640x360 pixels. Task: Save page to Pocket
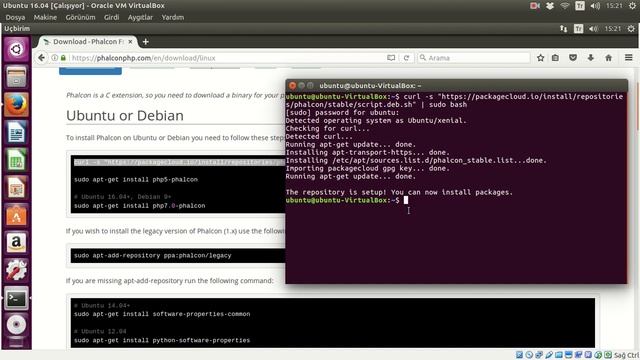point(573,58)
